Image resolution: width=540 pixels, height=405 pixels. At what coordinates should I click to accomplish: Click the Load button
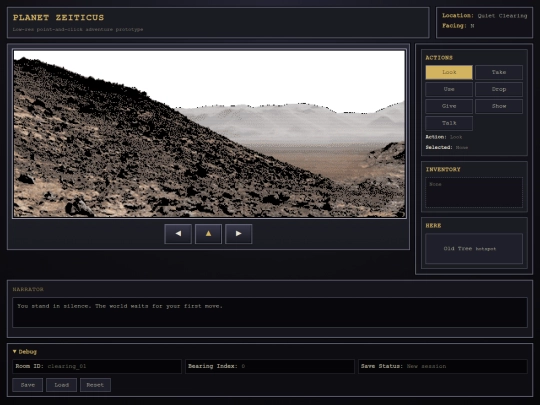click(61, 385)
